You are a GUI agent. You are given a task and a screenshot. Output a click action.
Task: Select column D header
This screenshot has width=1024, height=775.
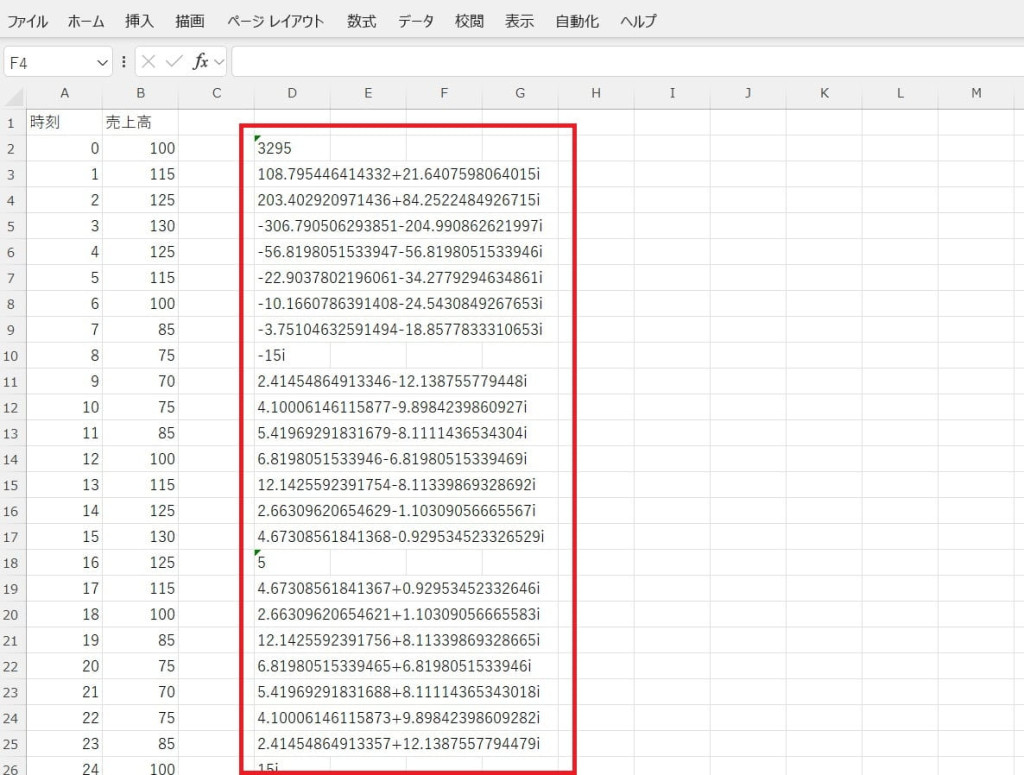[292, 94]
